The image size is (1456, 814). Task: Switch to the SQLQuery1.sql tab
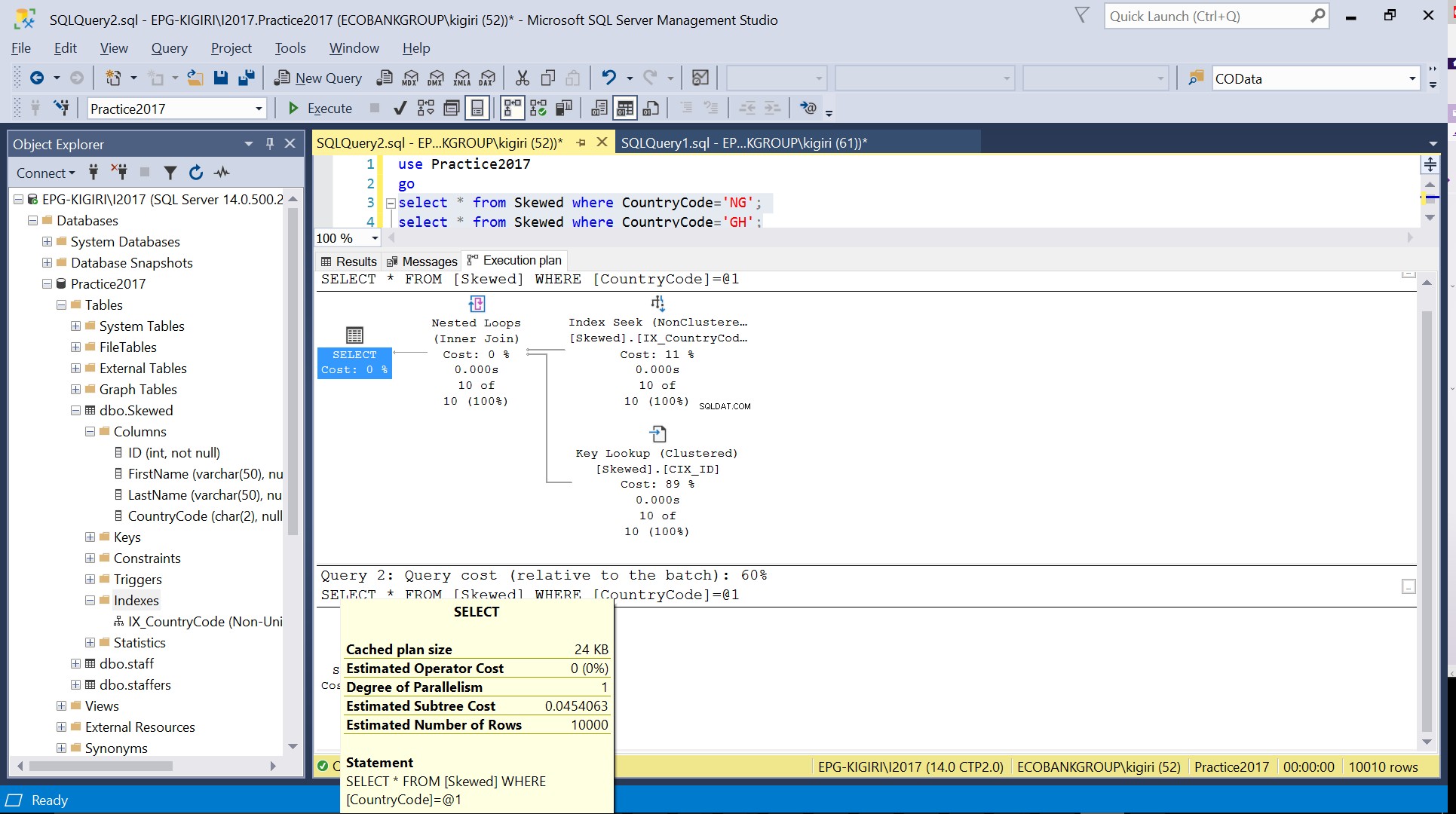coord(744,142)
